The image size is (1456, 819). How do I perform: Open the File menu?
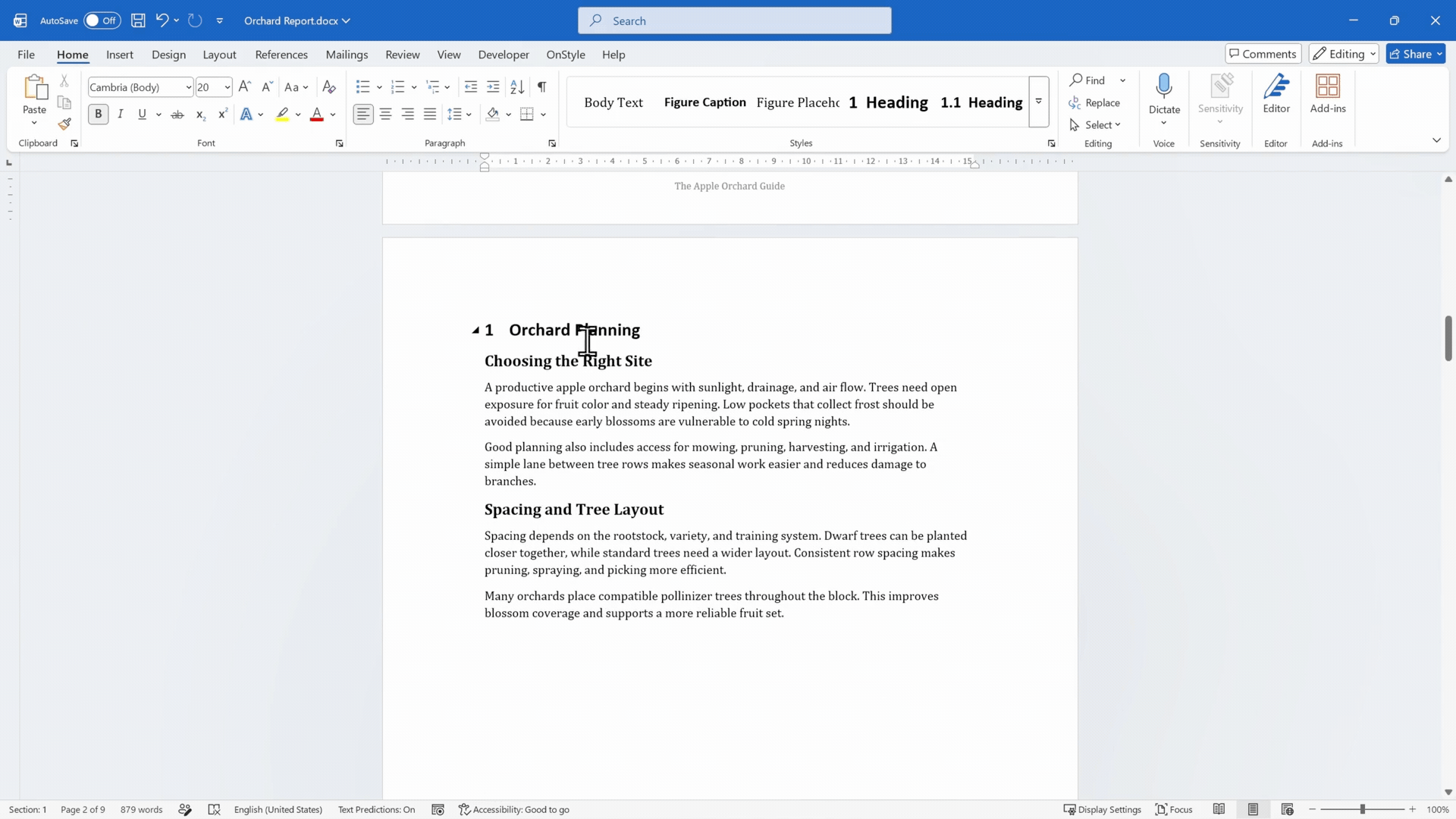pyautogui.click(x=26, y=55)
